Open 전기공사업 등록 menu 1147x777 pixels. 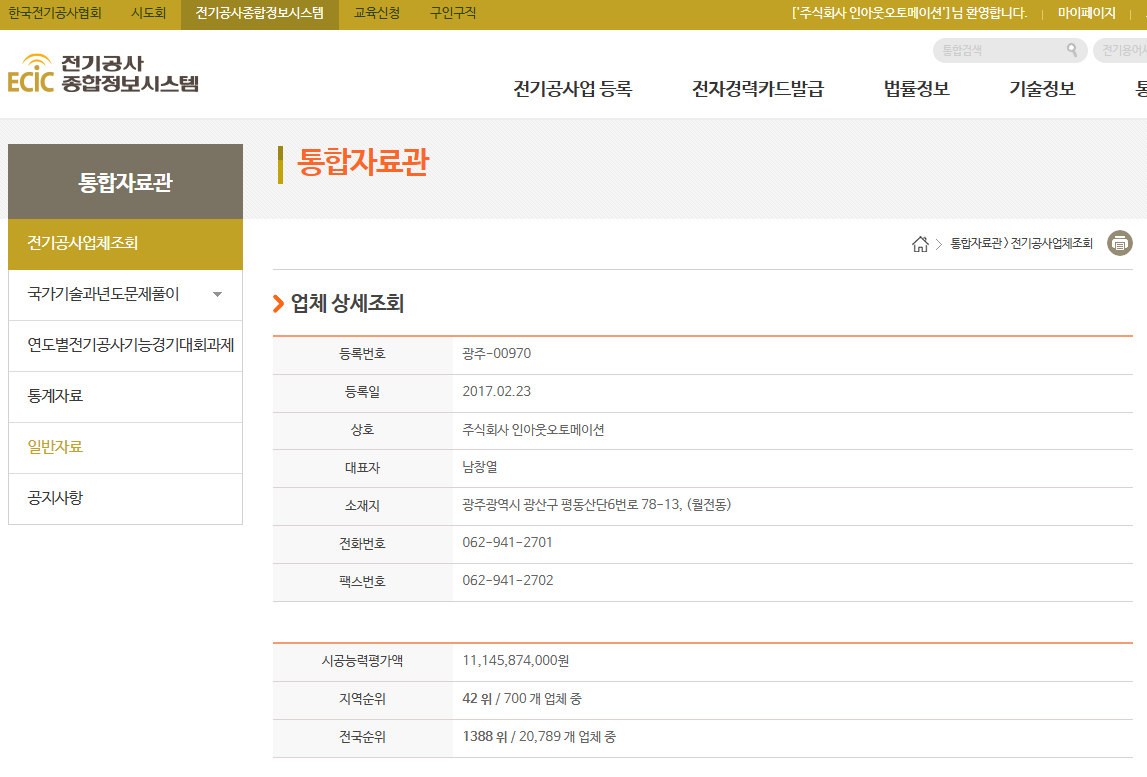[x=573, y=89]
